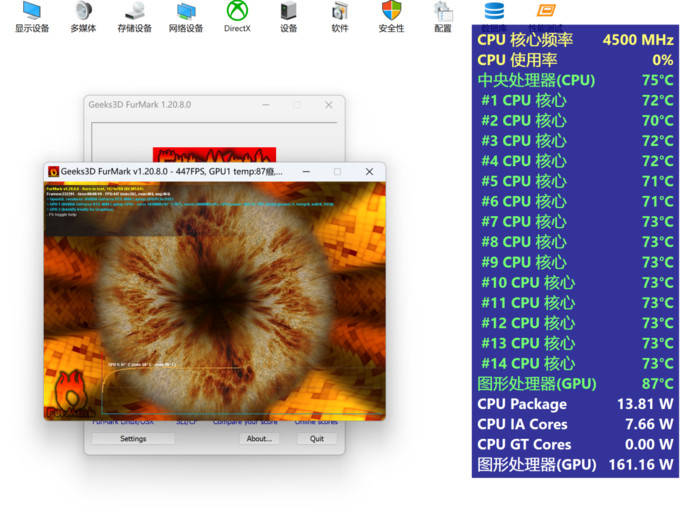Select the #3 CPU 核心 temperature row
This screenshot has height=518, width=700.
pos(575,141)
